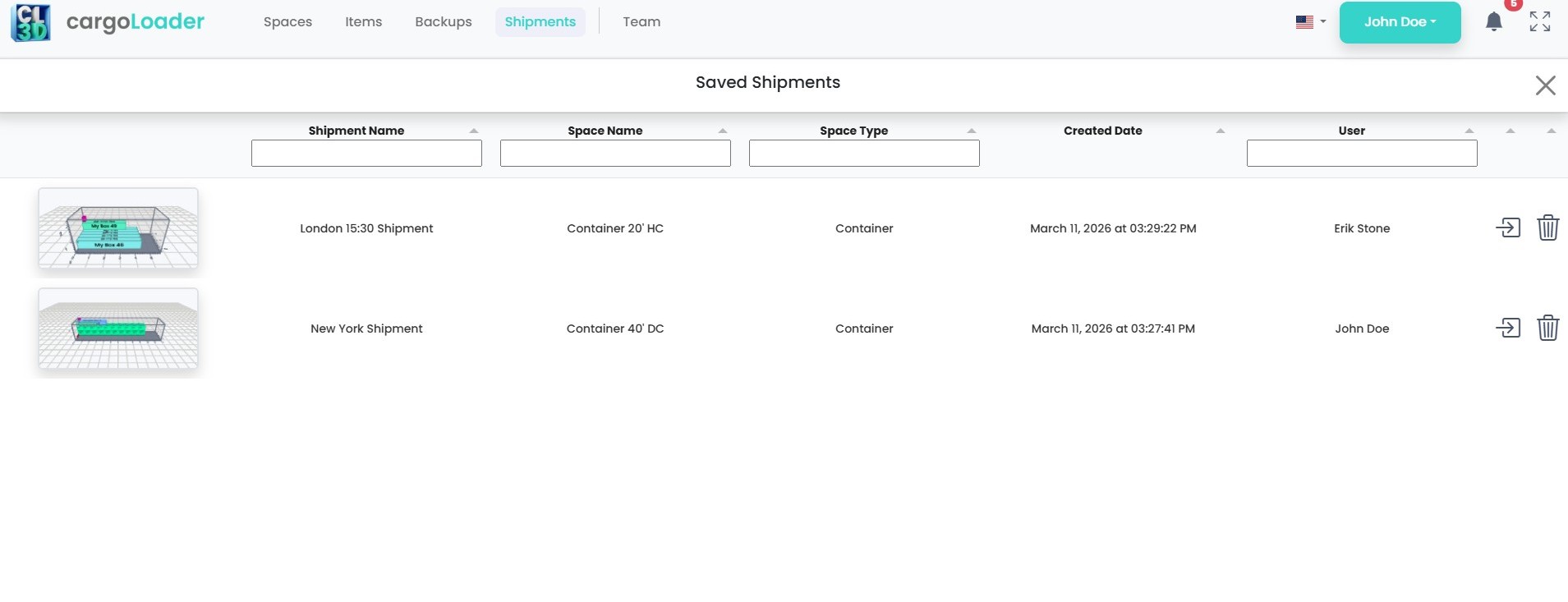Open the Team page link
1568x602 pixels.
pos(641,22)
